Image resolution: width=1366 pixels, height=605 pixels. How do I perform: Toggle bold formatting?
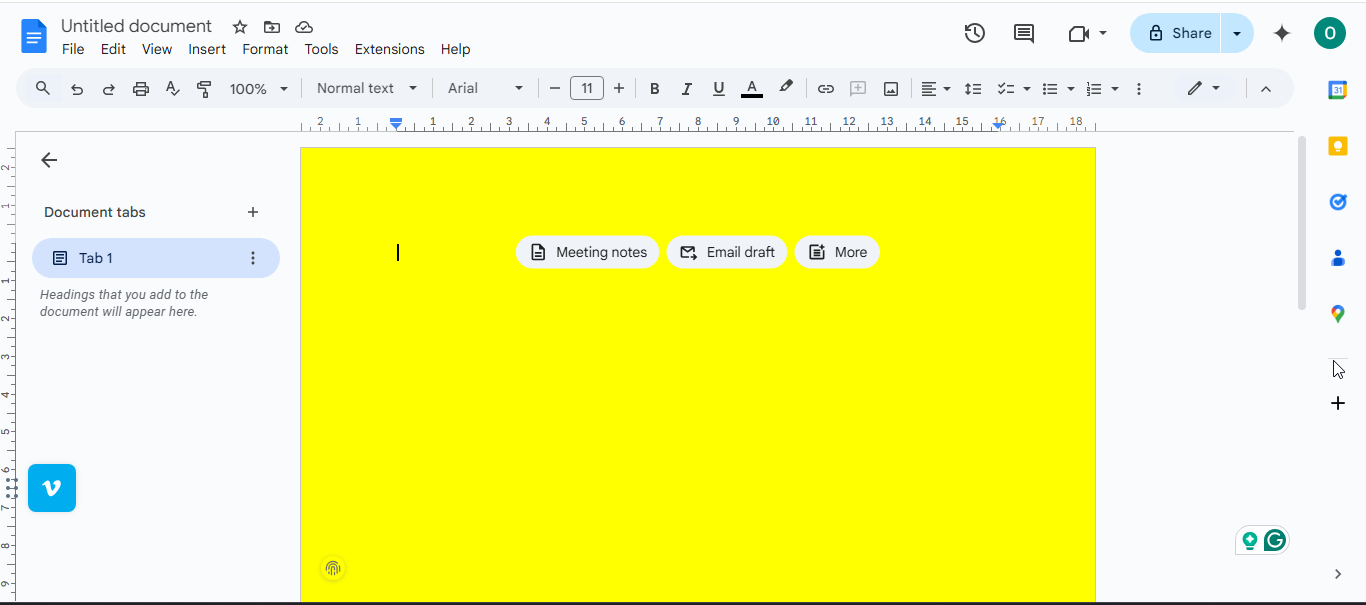[x=654, y=89]
